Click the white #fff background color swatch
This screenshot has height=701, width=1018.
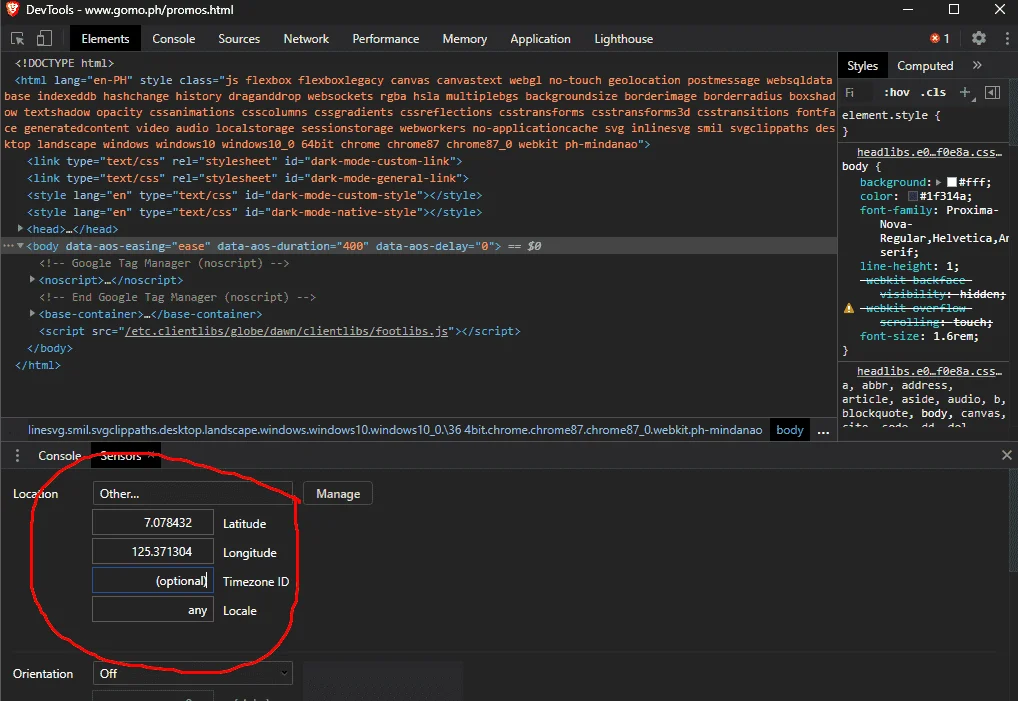click(952, 182)
